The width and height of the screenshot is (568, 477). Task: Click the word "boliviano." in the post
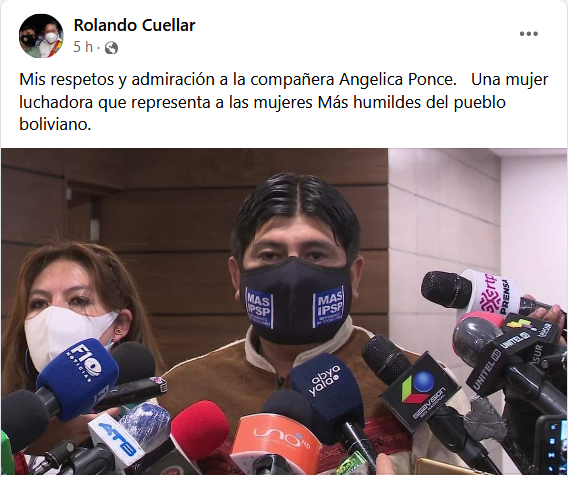click(x=55, y=124)
